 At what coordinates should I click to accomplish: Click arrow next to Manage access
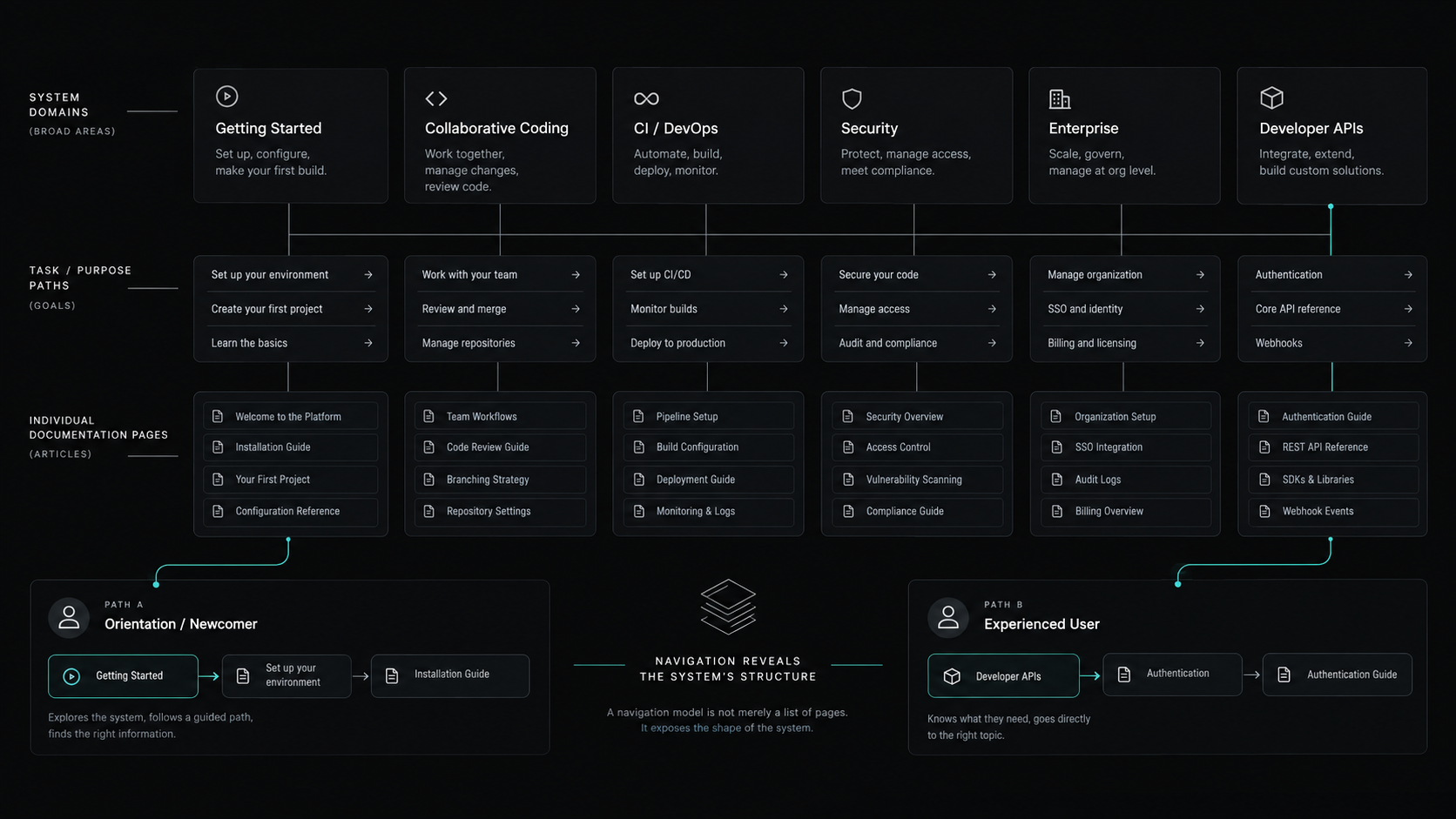click(992, 308)
